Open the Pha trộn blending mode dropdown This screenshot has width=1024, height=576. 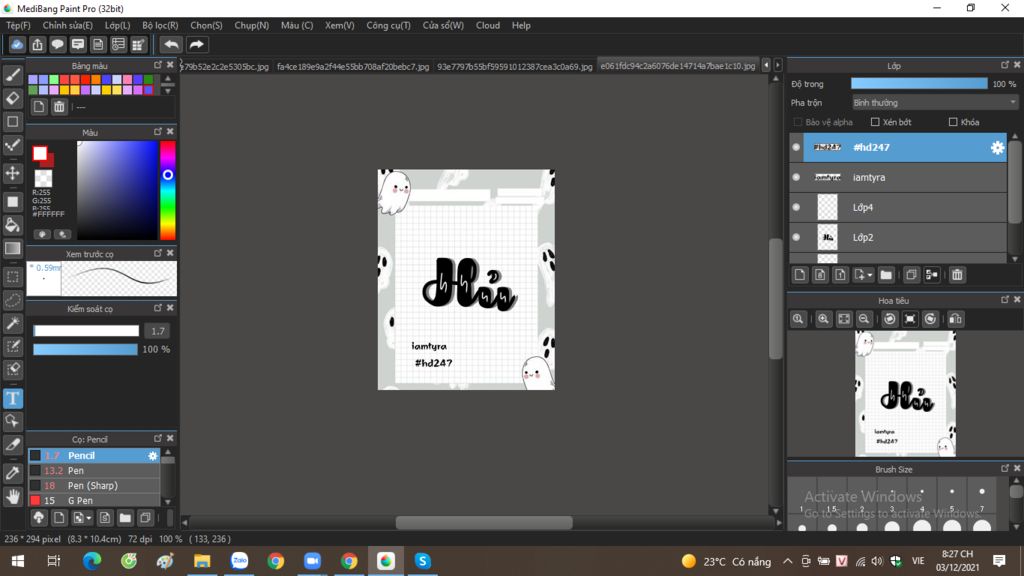tap(935, 103)
